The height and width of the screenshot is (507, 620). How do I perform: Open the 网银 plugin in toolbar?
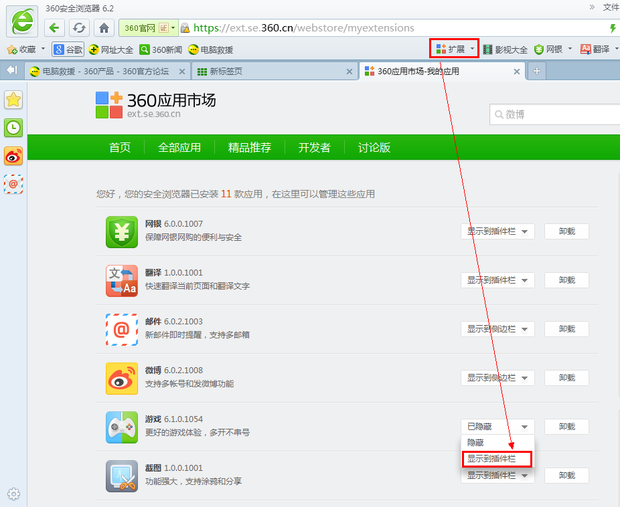[548, 49]
